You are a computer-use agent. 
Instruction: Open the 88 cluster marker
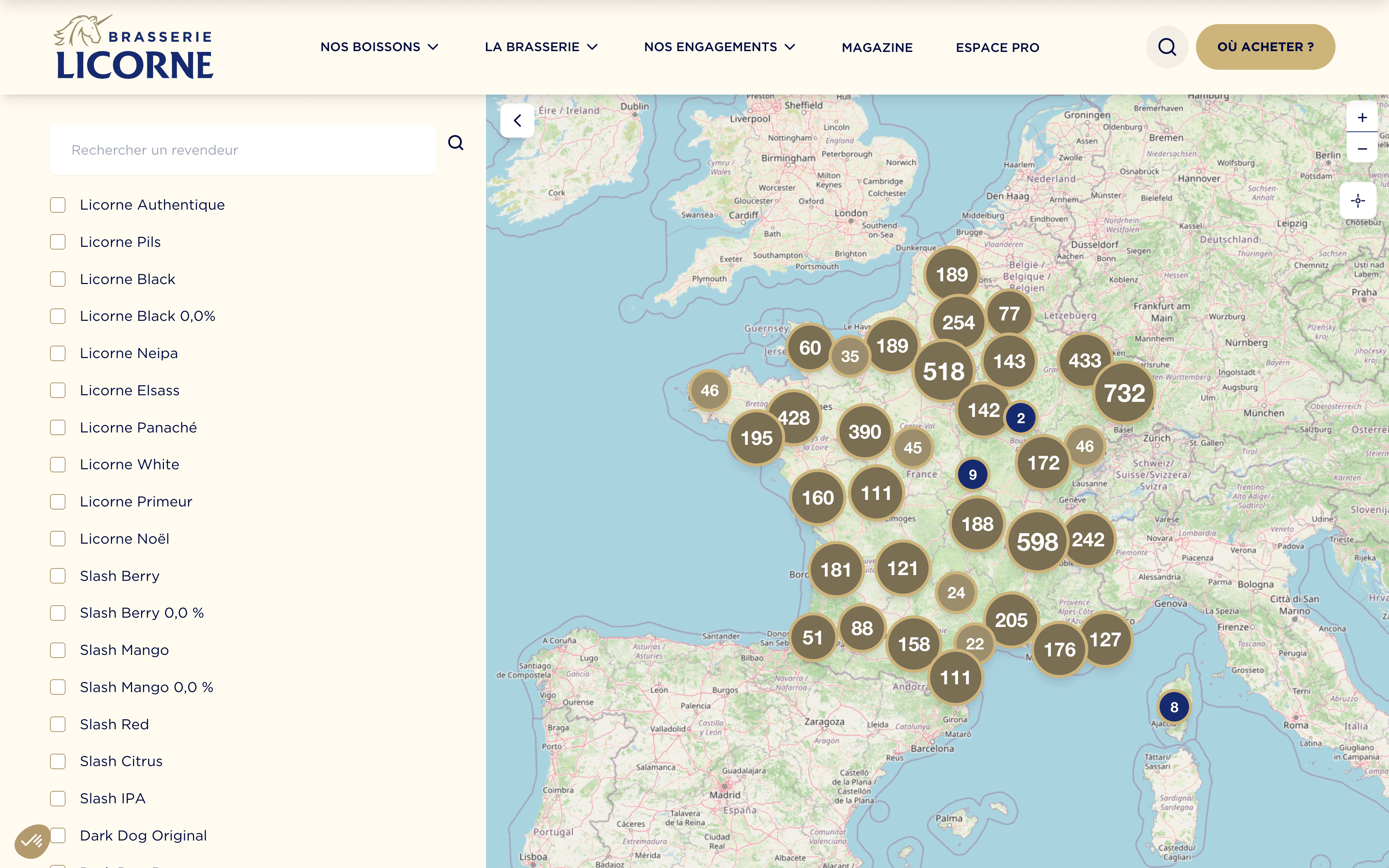click(862, 628)
